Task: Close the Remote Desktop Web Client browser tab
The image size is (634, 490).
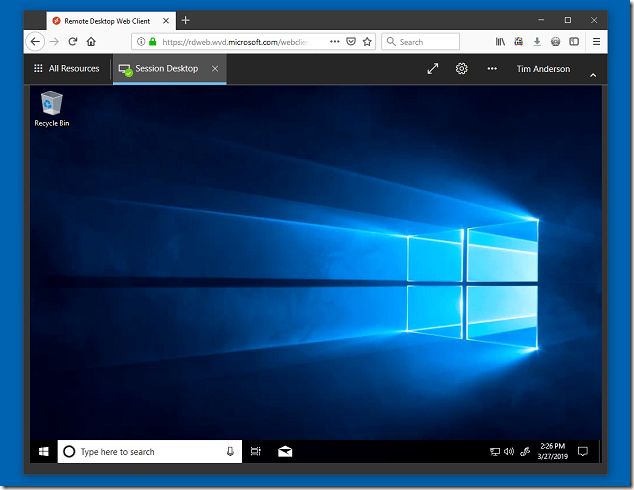Action: pyautogui.click(x=166, y=21)
